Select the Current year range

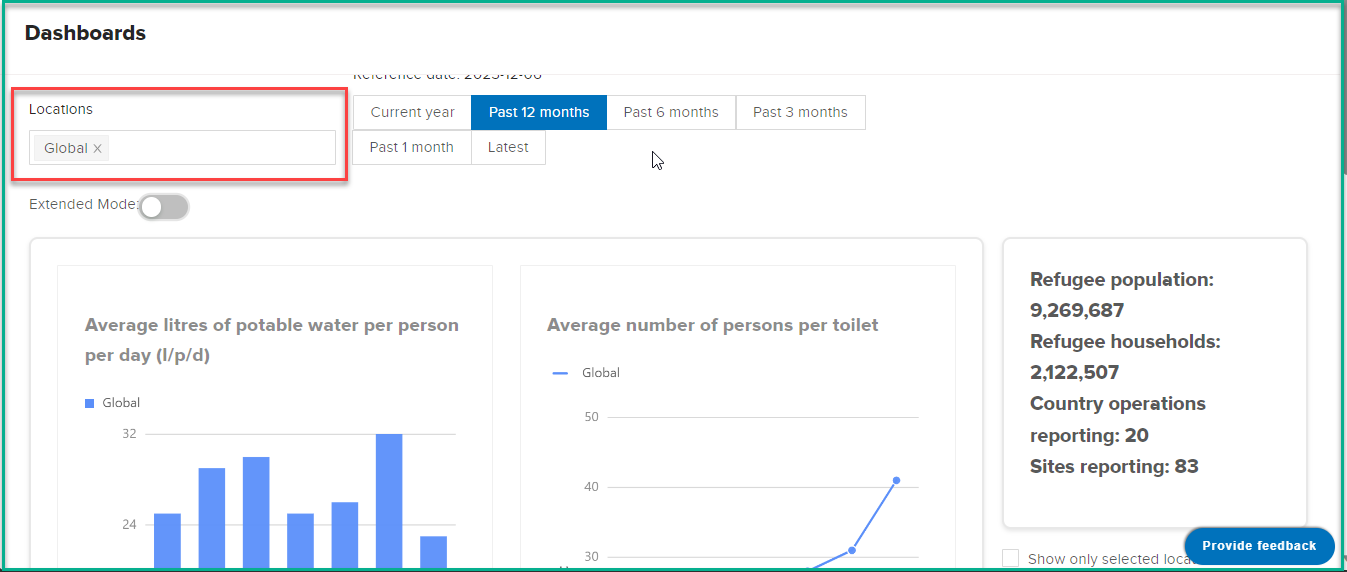[x=412, y=113]
